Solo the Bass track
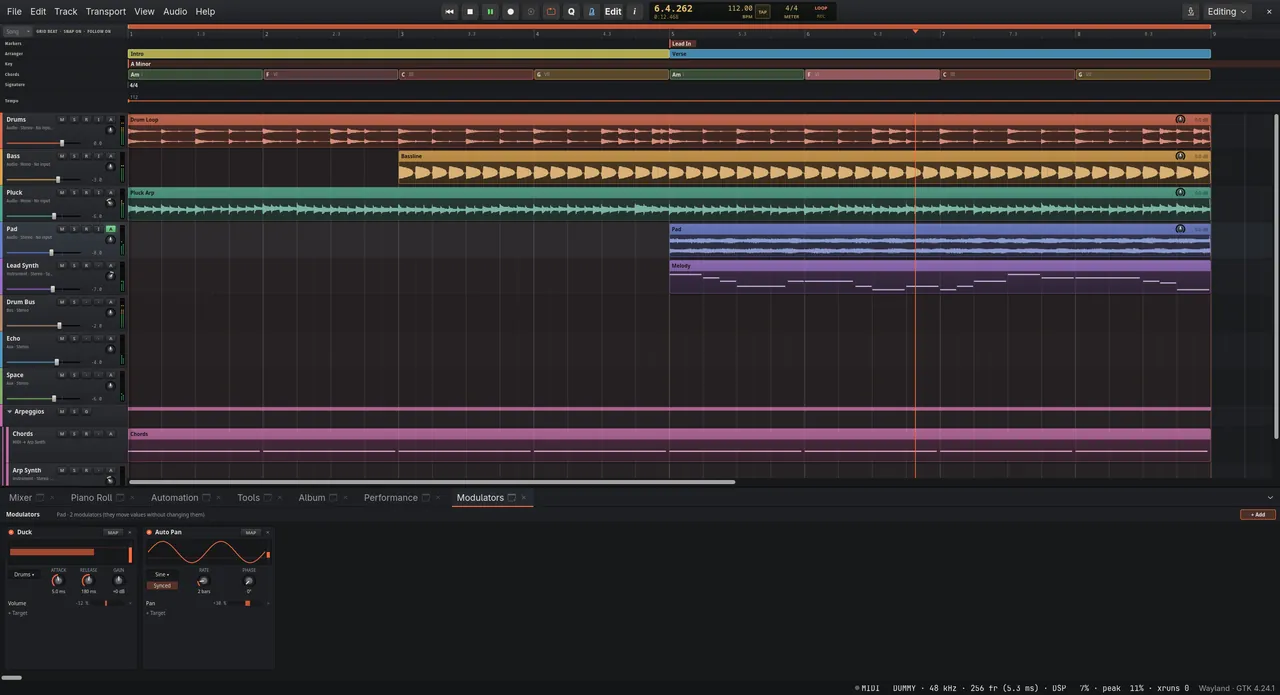This screenshot has width=1280, height=695. (74, 156)
